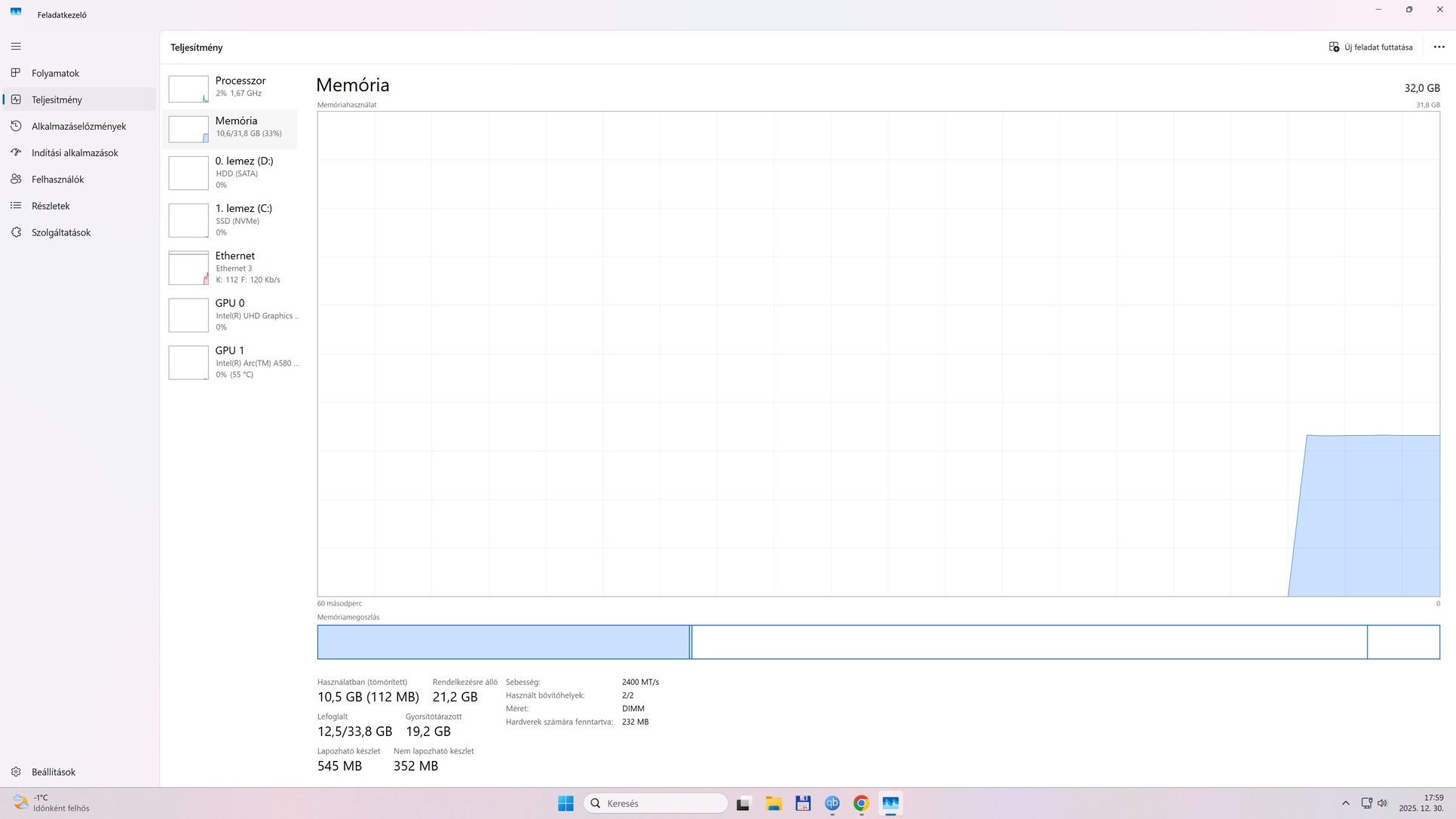Viewport: 1456px width, 819px height.
Task: Open the three-dot more options menu
Action: point(1439,47)
